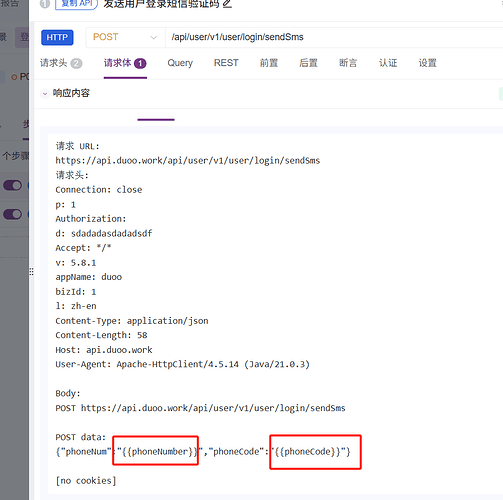This screenshot has height=500, width=503.
Task: Collapse the 响应内容 section
Action: [45, 94]
